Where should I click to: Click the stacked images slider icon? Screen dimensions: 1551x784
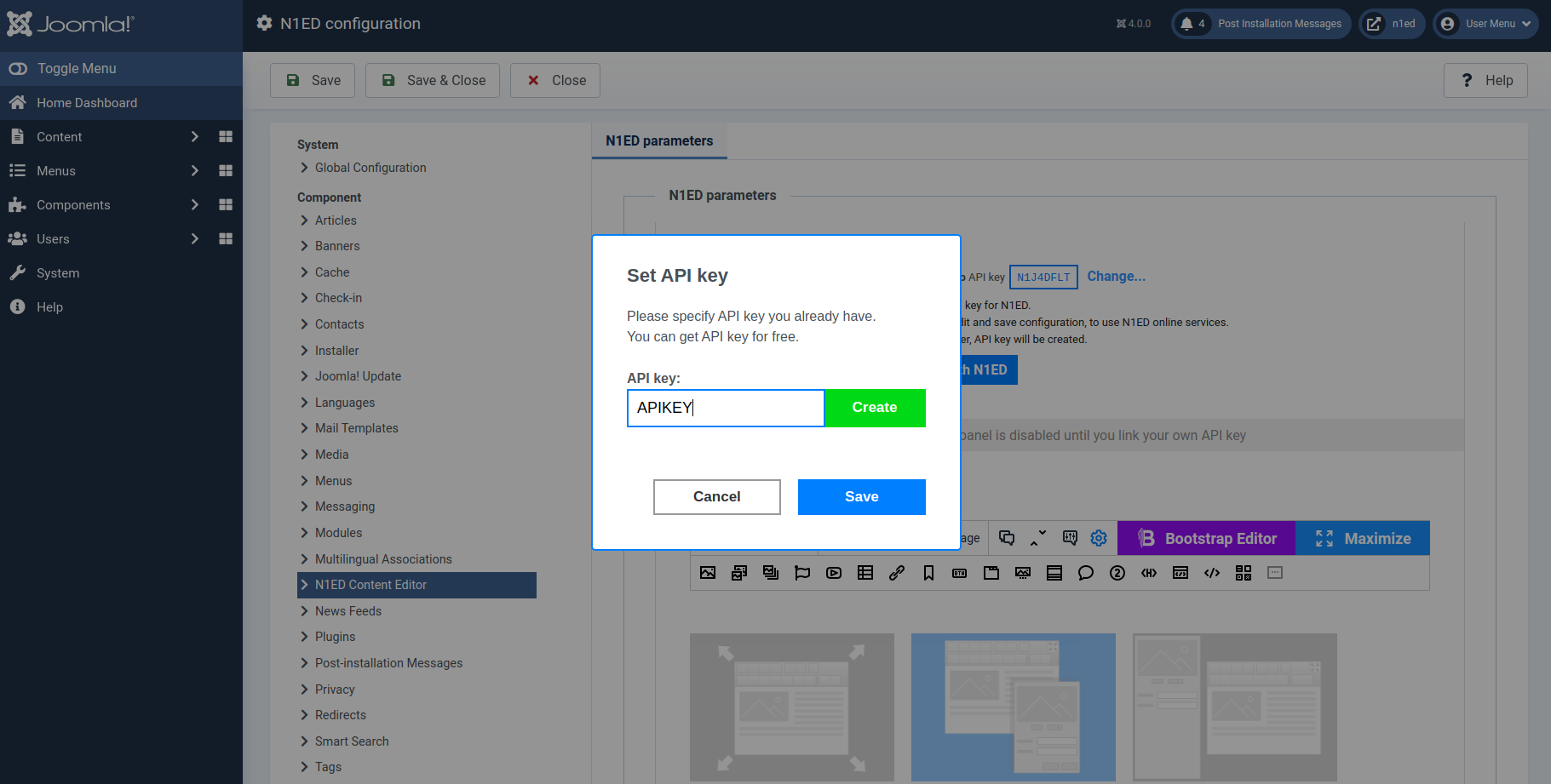point(771,573)
